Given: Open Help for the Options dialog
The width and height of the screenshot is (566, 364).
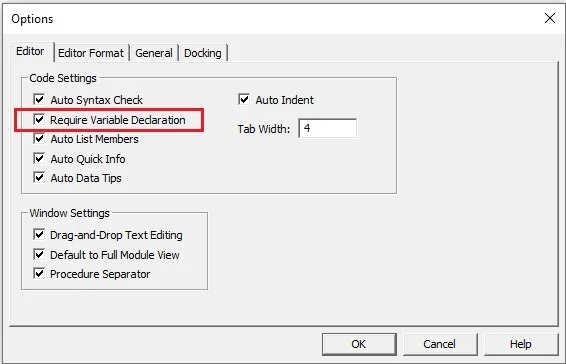Looking at the screenshot, I should pos(521,344).
